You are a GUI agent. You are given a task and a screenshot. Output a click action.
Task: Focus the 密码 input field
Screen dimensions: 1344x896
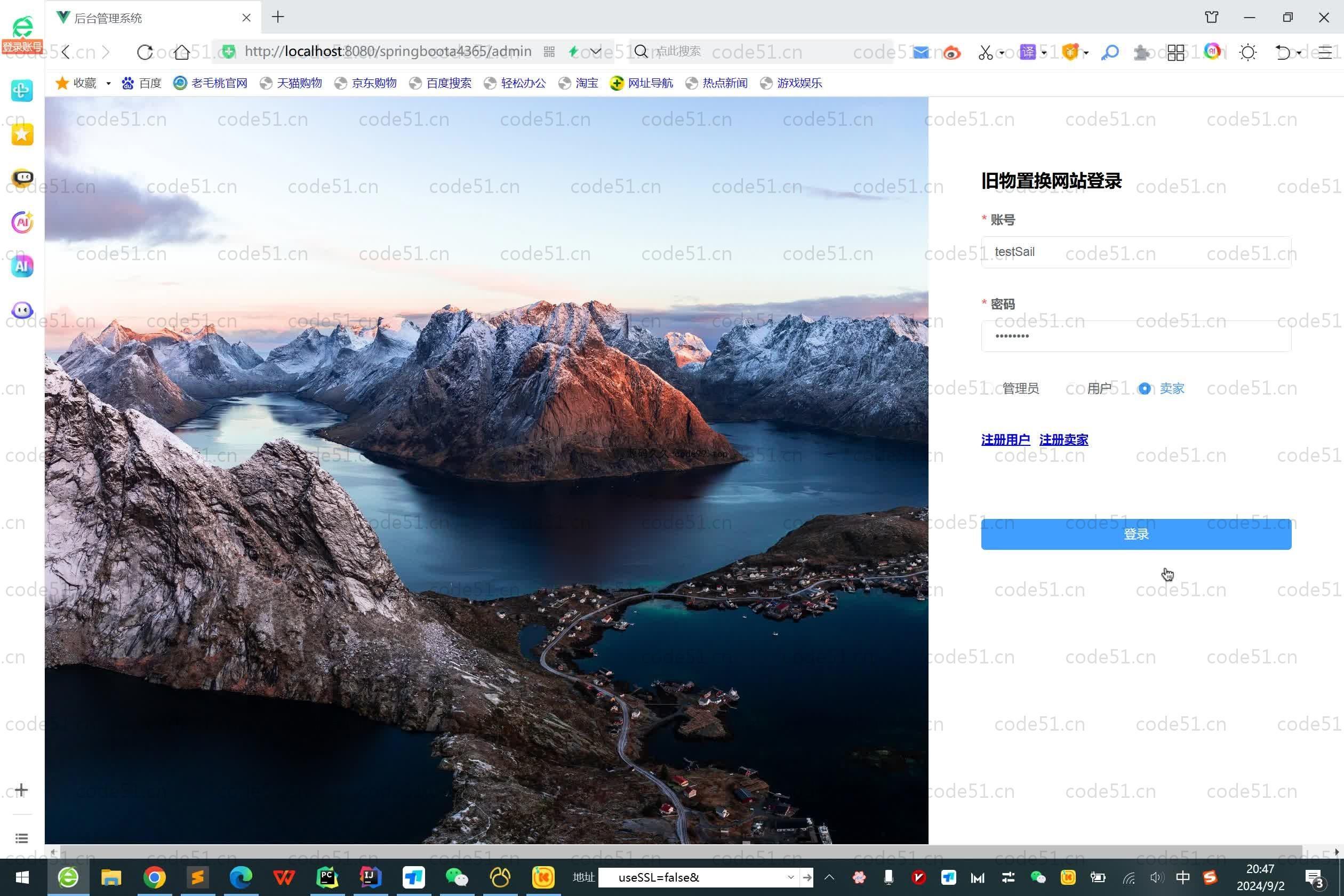click(x=1136, y=336)
